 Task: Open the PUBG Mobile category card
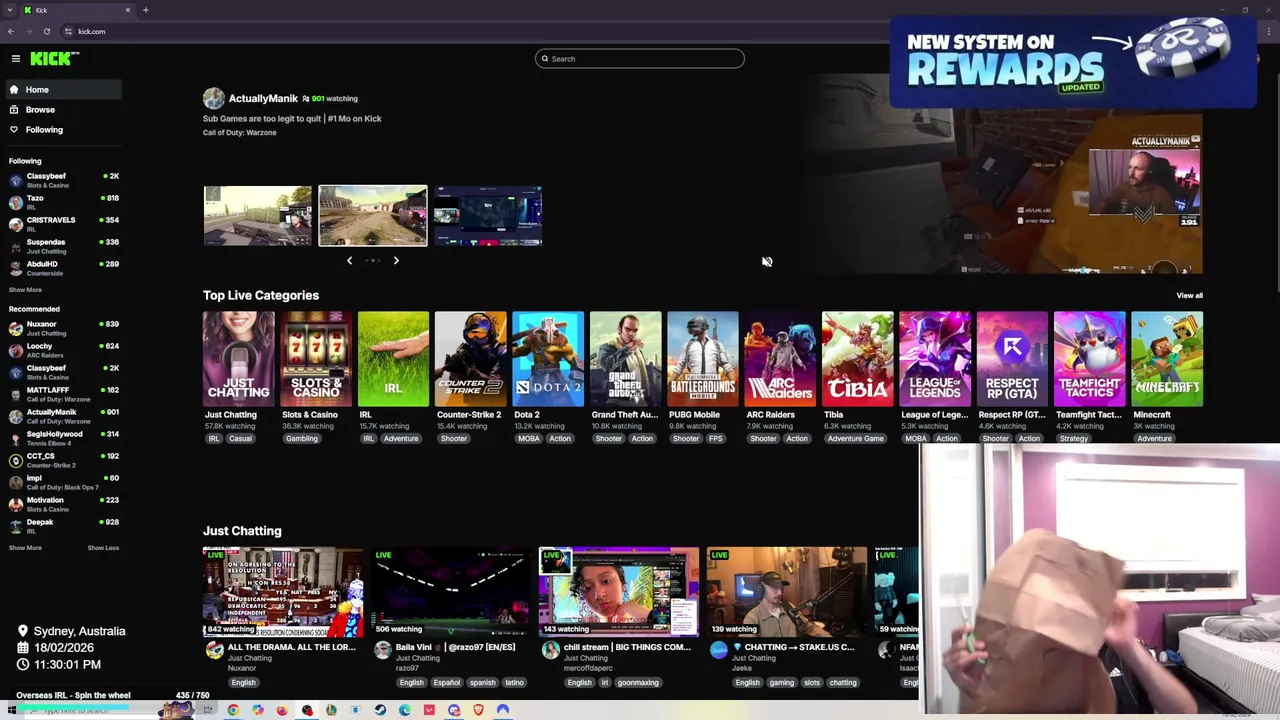(x=702, y=359)
